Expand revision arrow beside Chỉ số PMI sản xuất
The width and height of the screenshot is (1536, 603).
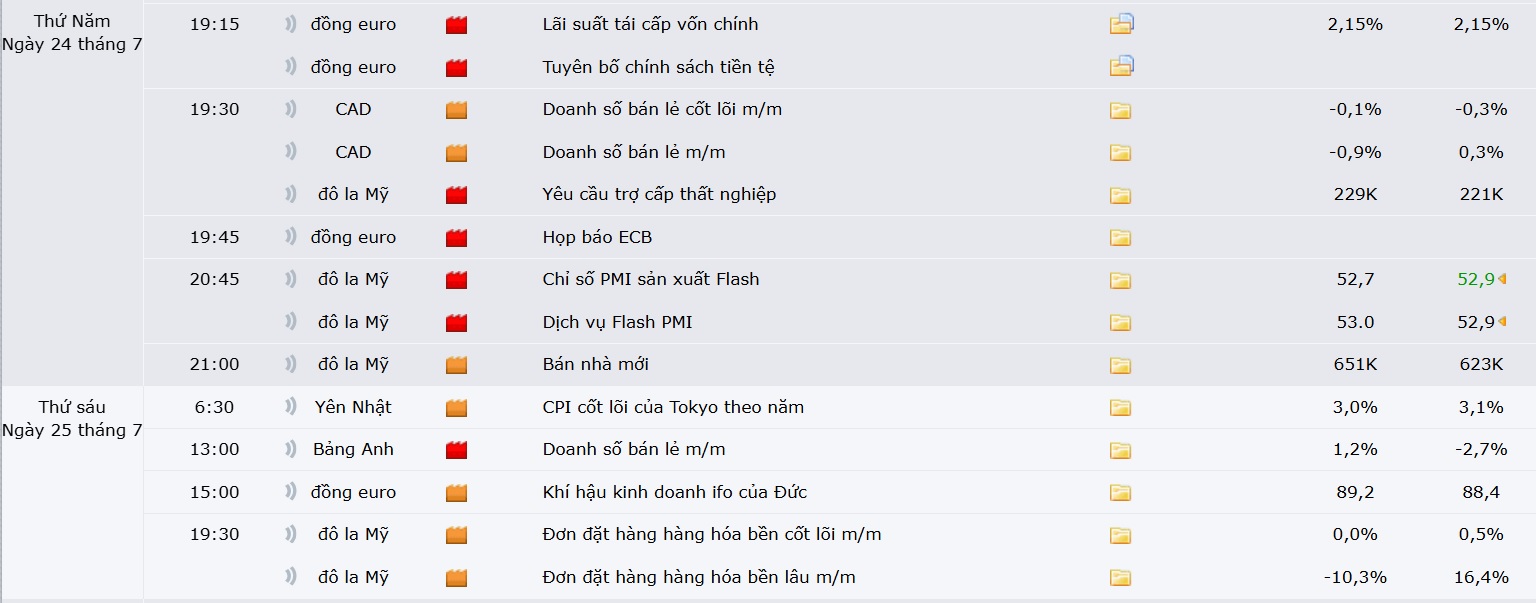1502,279
